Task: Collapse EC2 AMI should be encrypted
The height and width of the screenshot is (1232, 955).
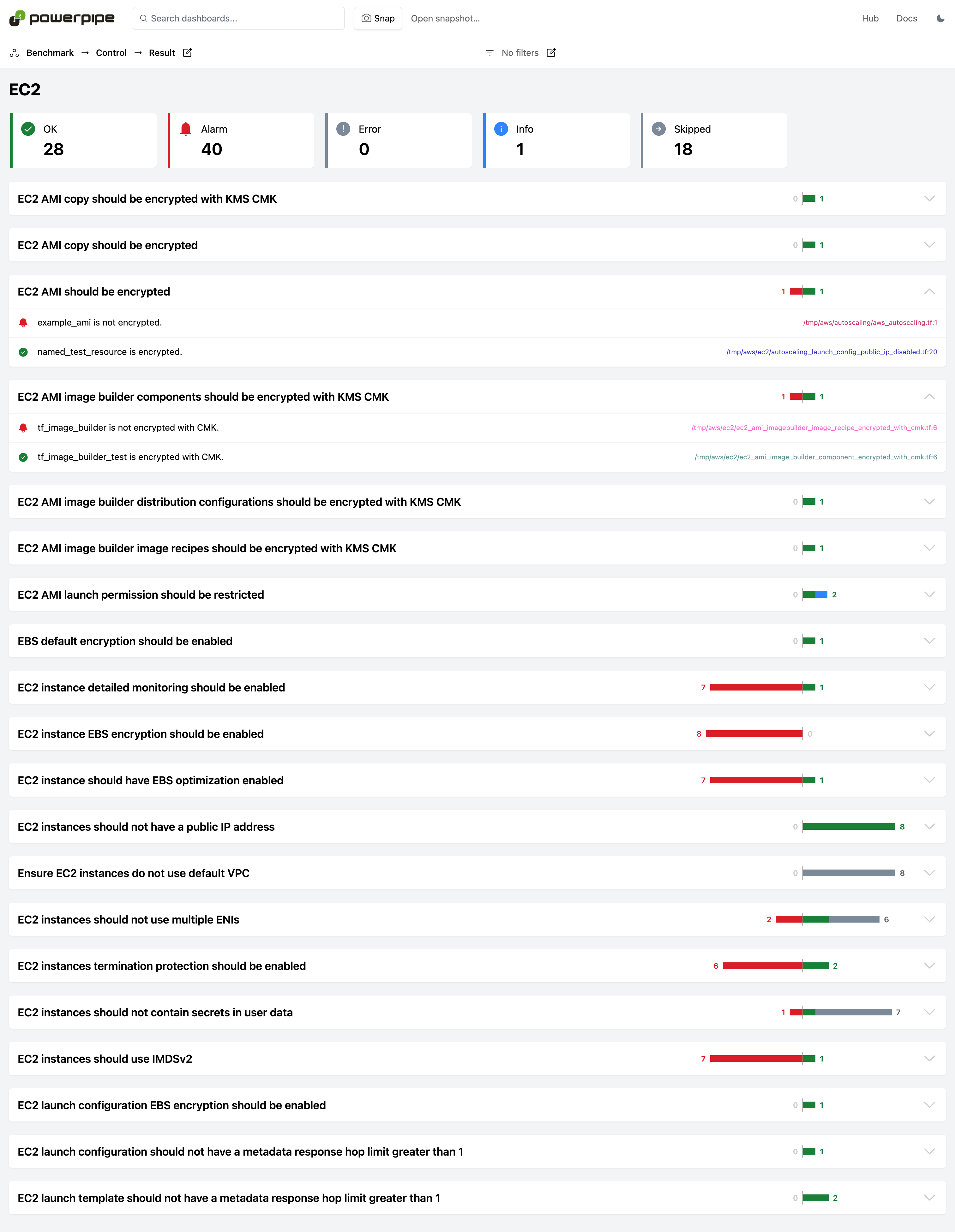Action: (929, 292)
